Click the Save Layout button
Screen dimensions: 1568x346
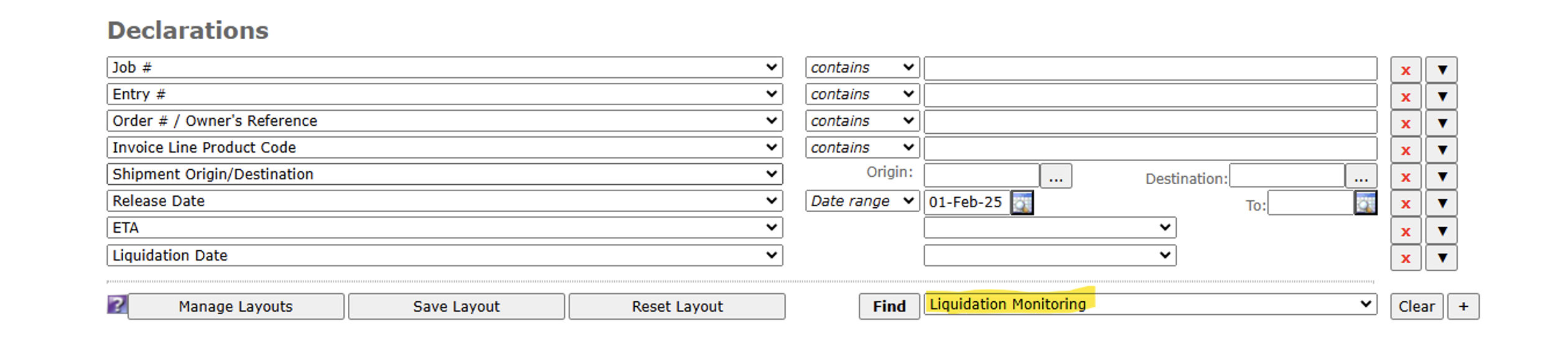pos(456,306)
